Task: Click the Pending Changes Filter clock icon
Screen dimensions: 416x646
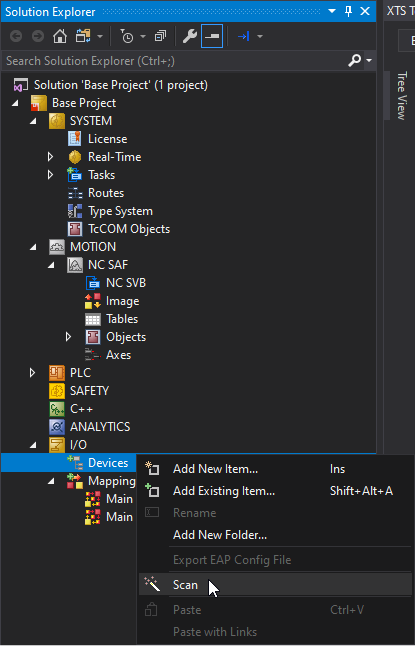Action: coord(126,36)
